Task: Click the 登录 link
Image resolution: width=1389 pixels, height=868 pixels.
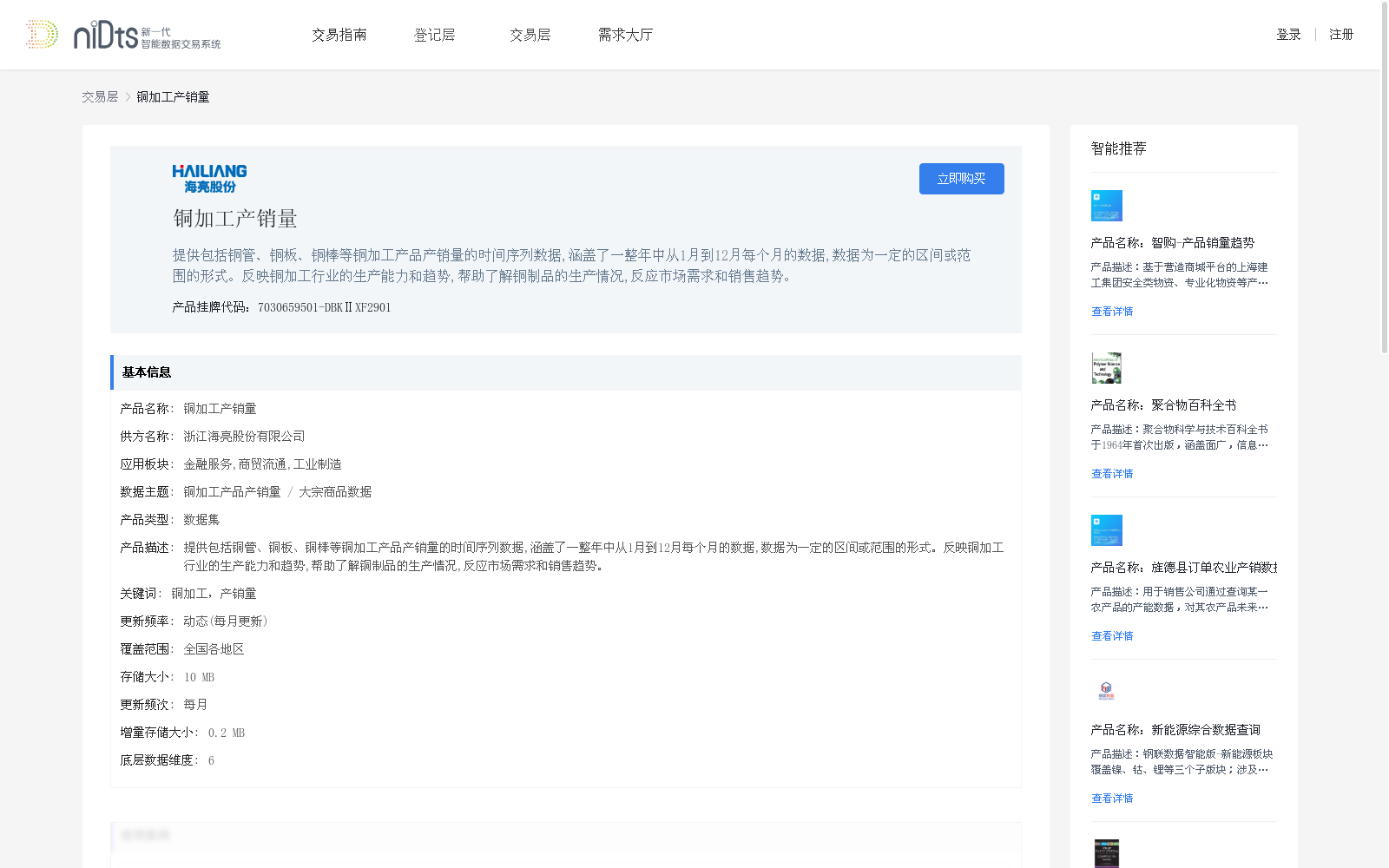Action: (1288, 35)
